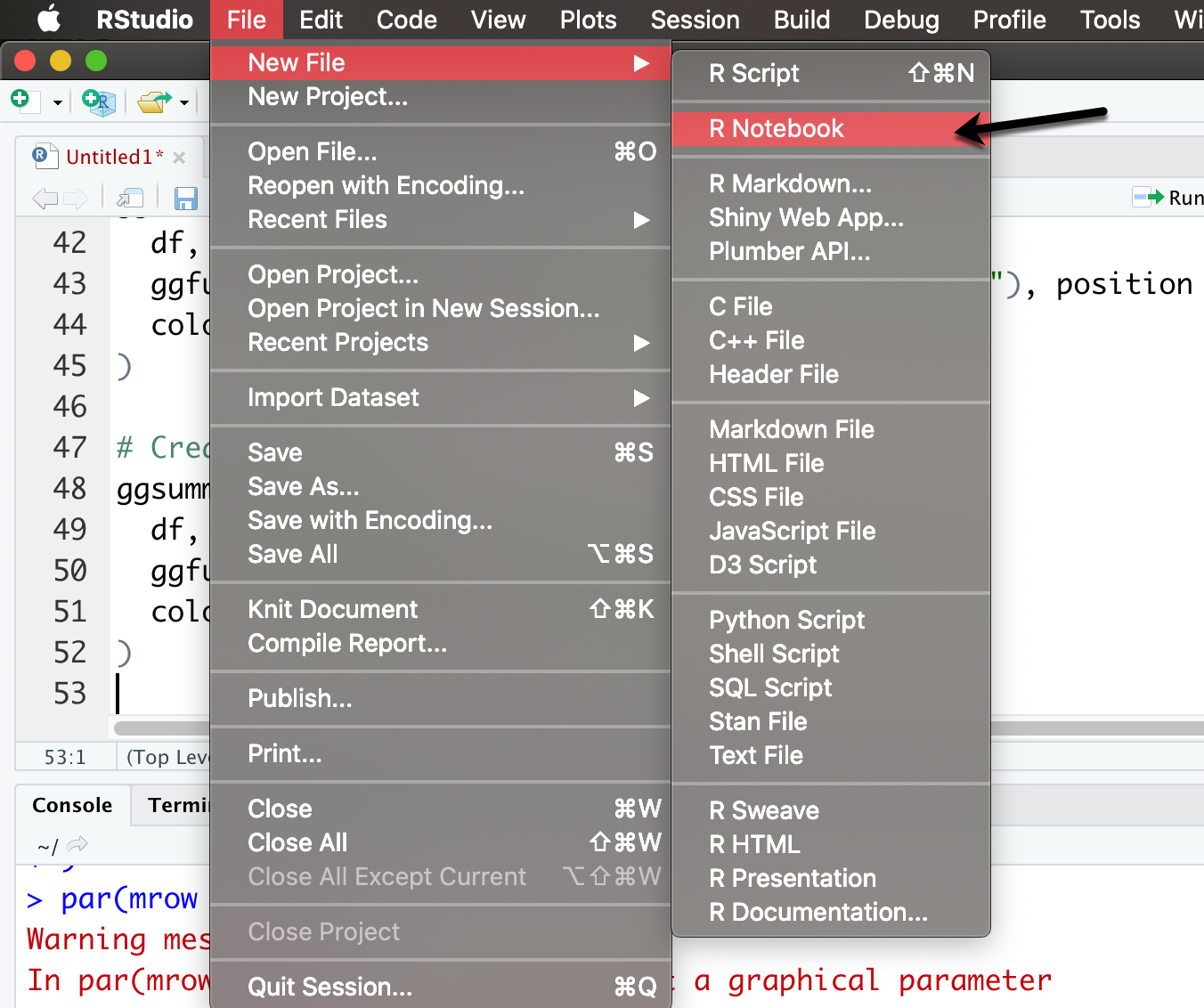This screenshot has width=1204, height=1008.
Task: Choose Compile Report
Action: point(440,643)
